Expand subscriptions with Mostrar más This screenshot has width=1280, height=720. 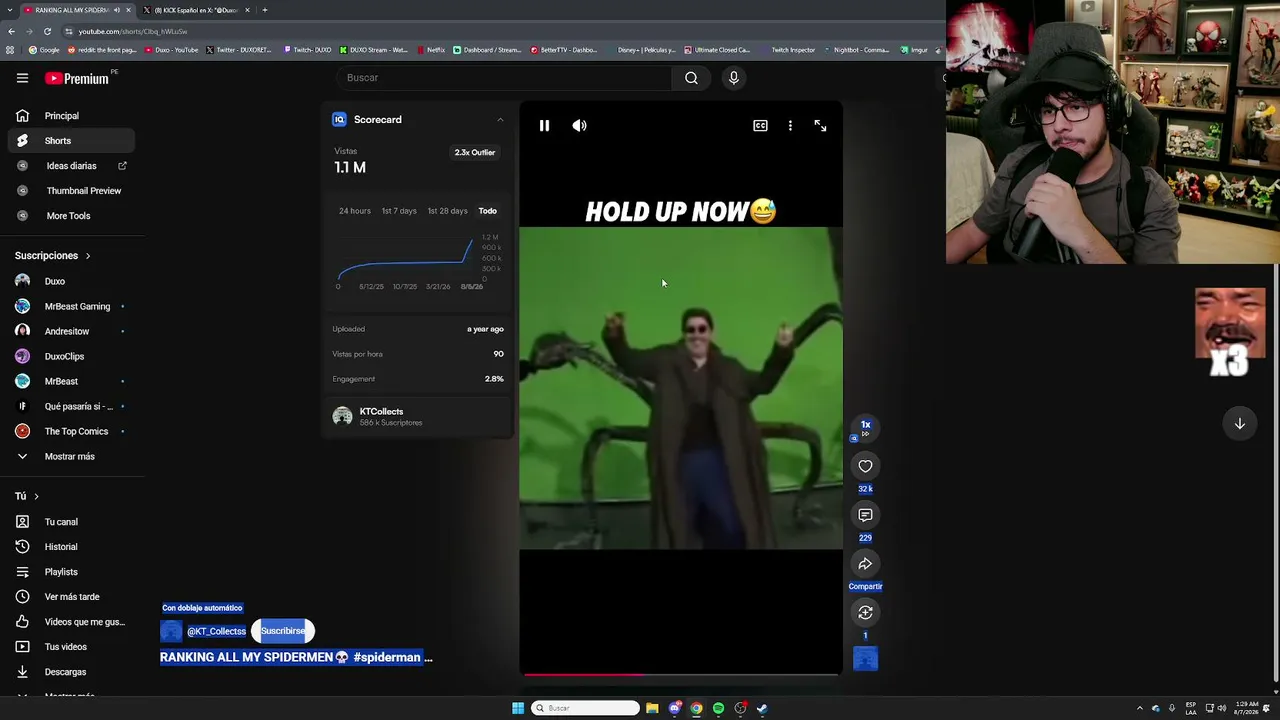tap(71, 456)
